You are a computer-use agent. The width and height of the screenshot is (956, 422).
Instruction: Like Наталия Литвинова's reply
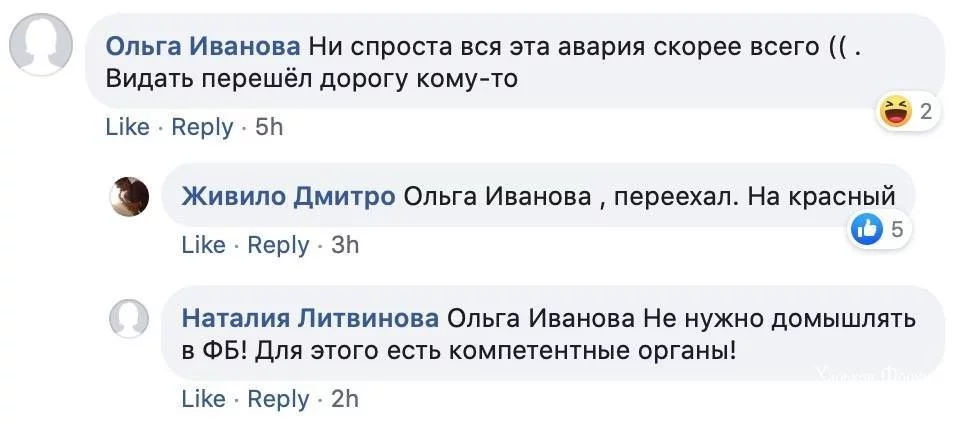pyautogui.click(x=203, y=399)
